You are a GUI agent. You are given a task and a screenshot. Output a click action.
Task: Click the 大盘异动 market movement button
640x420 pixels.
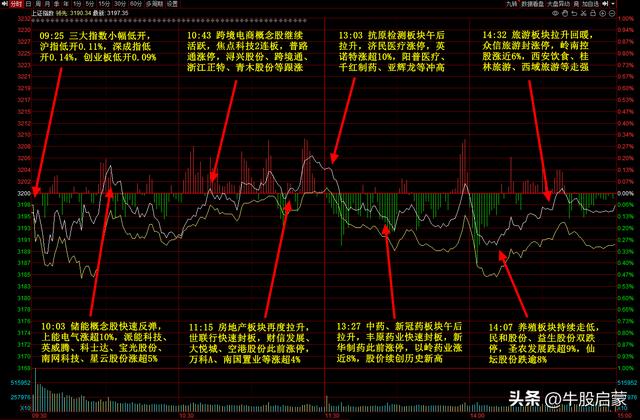tap(559, 4)
